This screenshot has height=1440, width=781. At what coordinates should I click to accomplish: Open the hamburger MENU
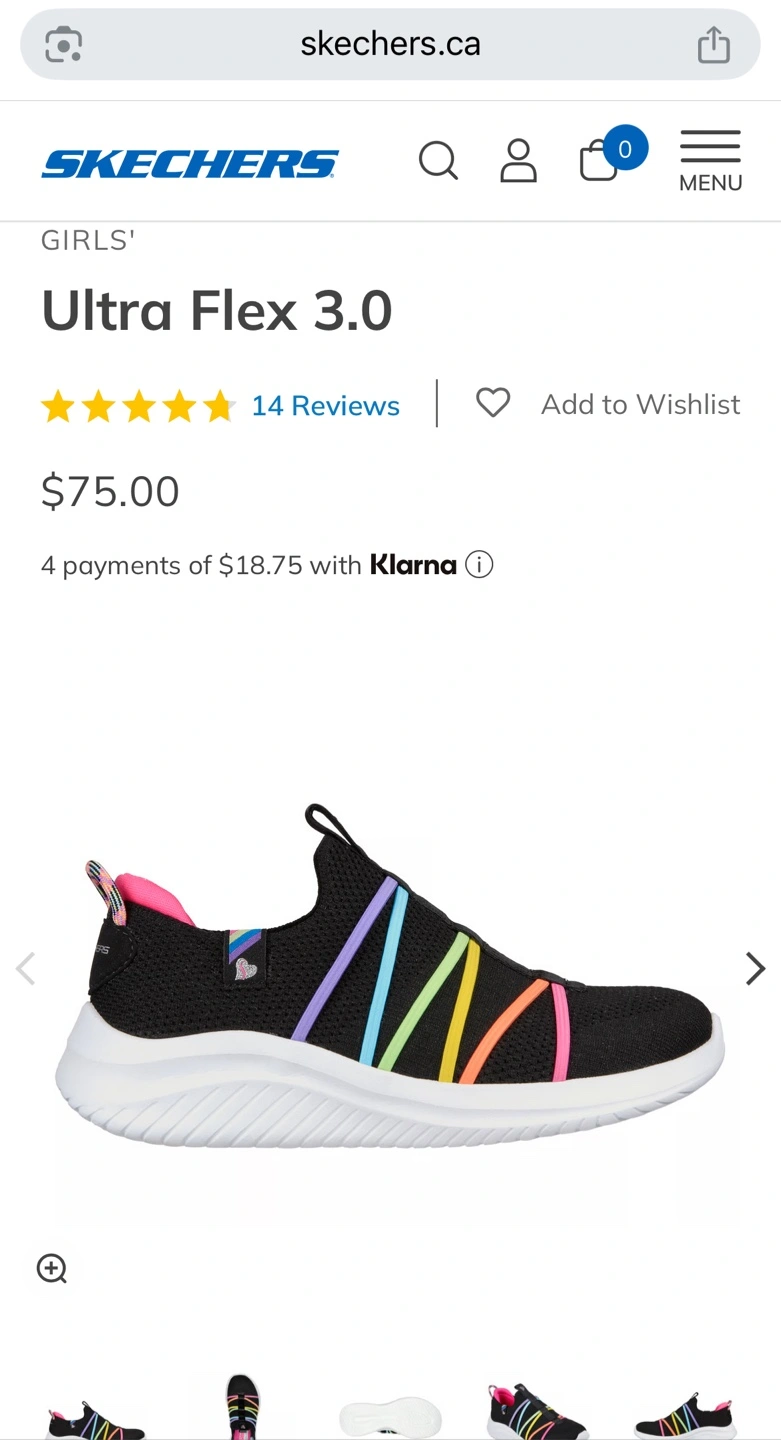[711, 160]
